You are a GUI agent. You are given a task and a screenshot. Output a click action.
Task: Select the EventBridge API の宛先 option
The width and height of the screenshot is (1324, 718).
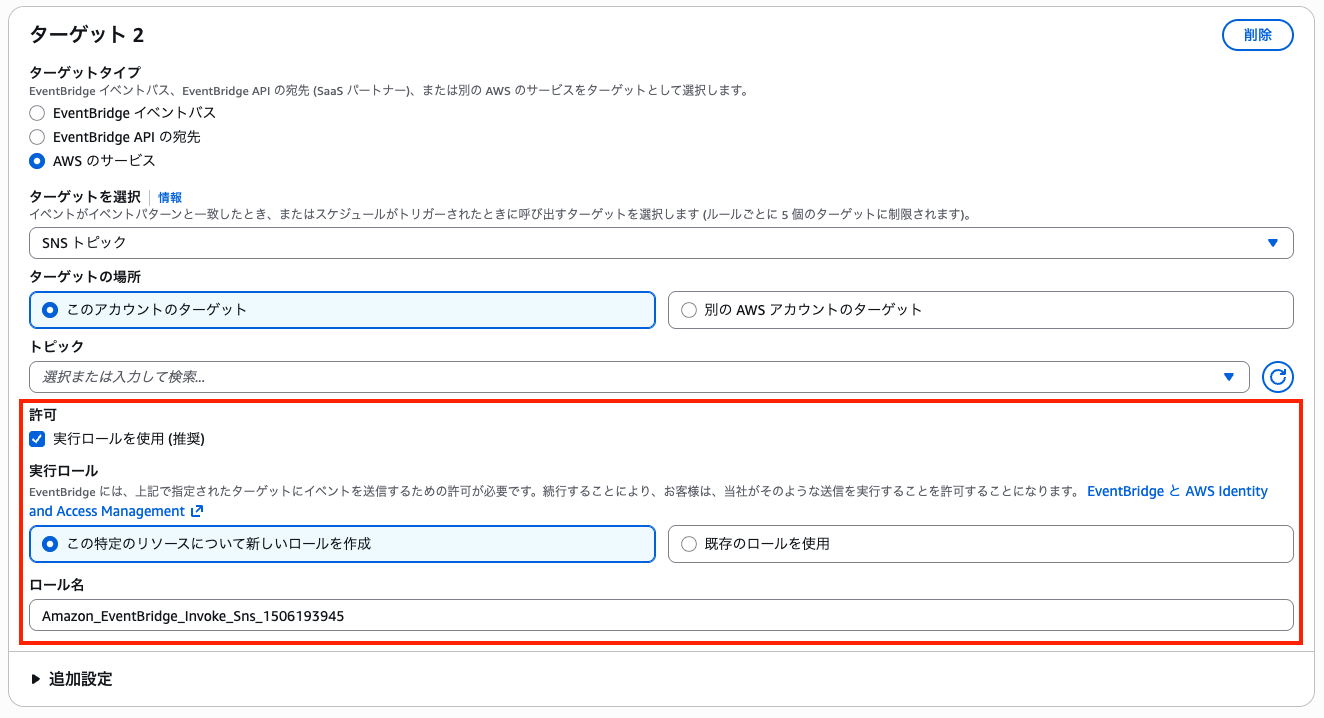click(x=37, y=137)
